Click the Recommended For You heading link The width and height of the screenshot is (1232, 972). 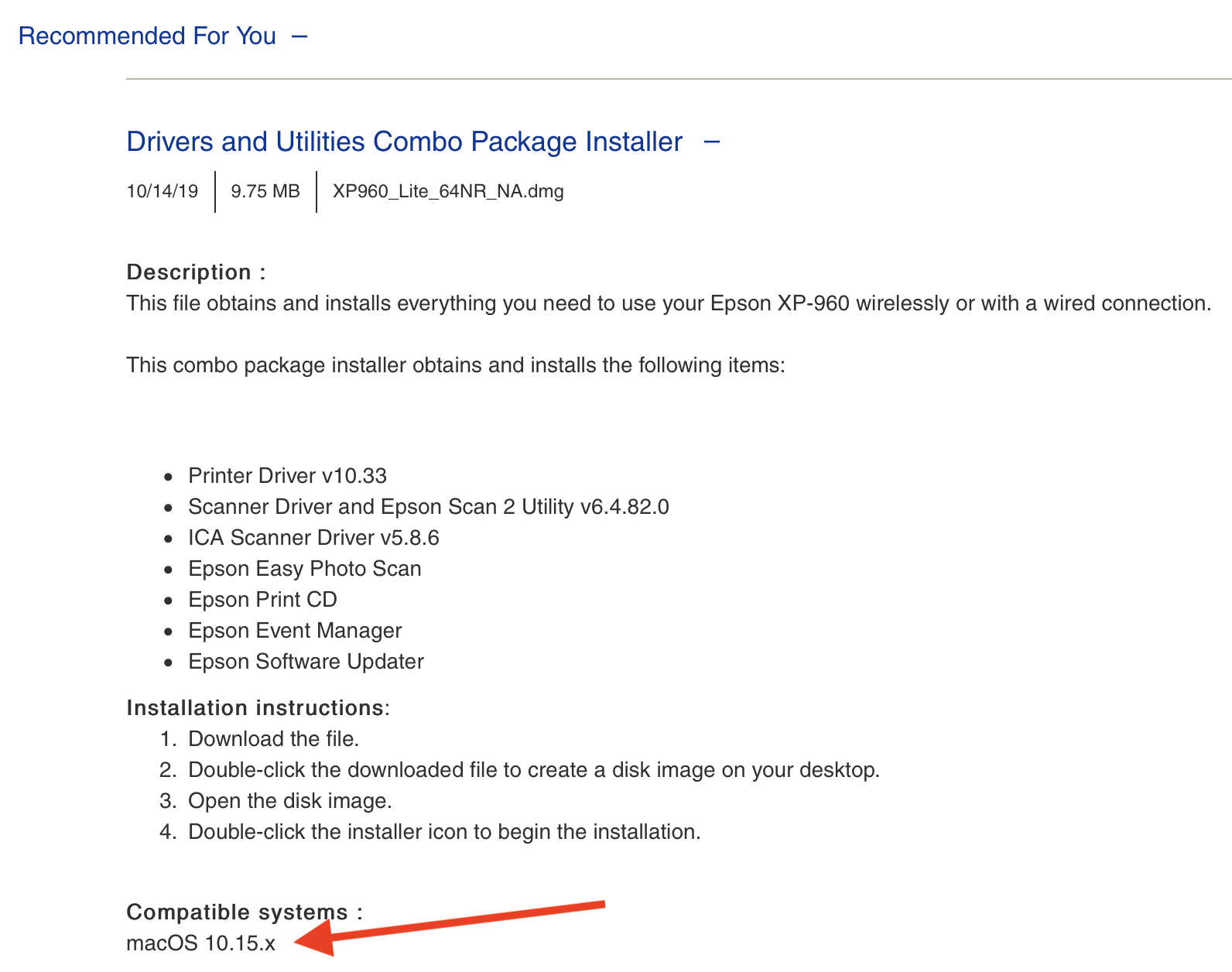click(x=147, y=36)
